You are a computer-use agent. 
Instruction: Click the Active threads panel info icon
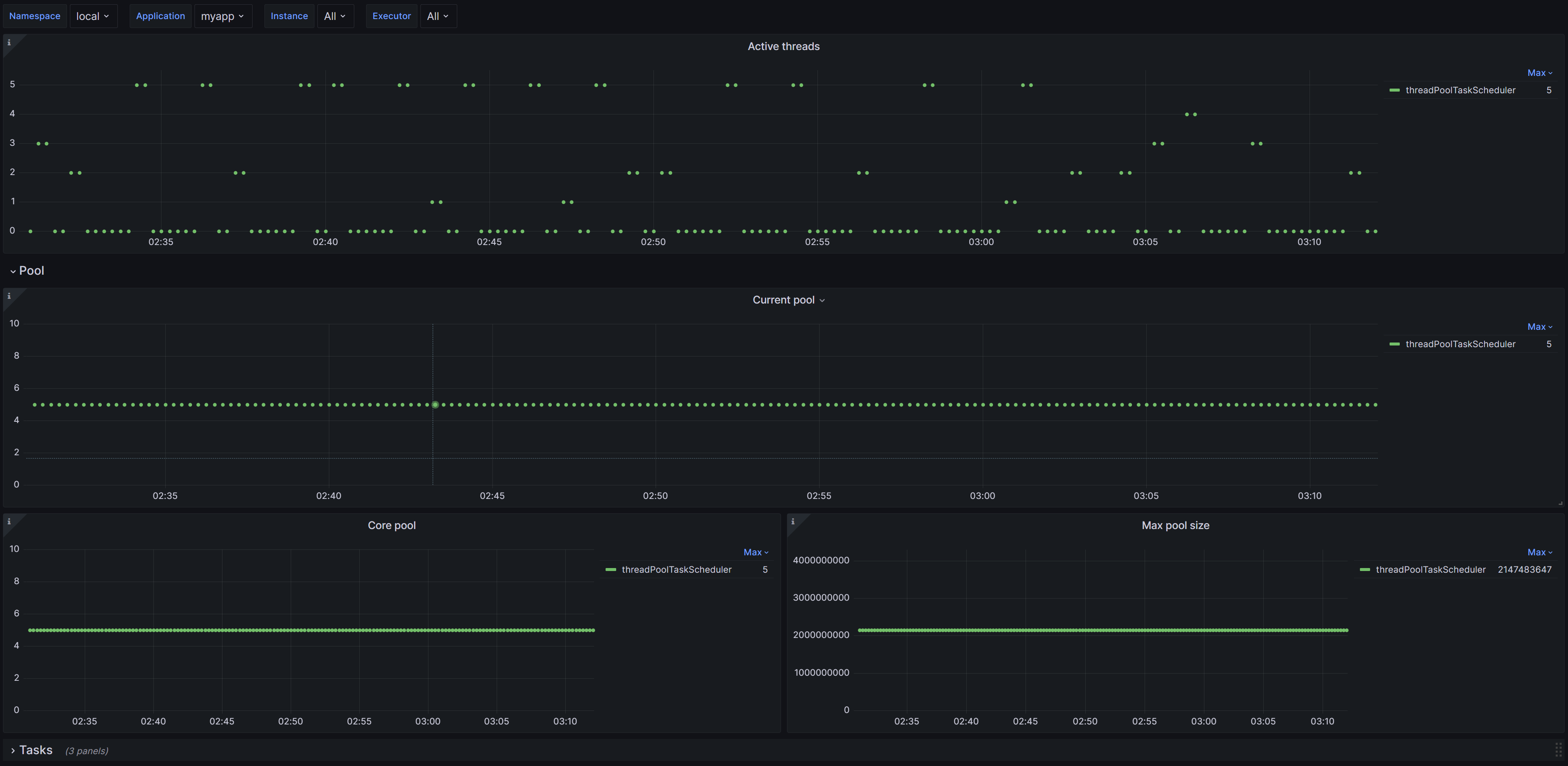coord(8,43)
